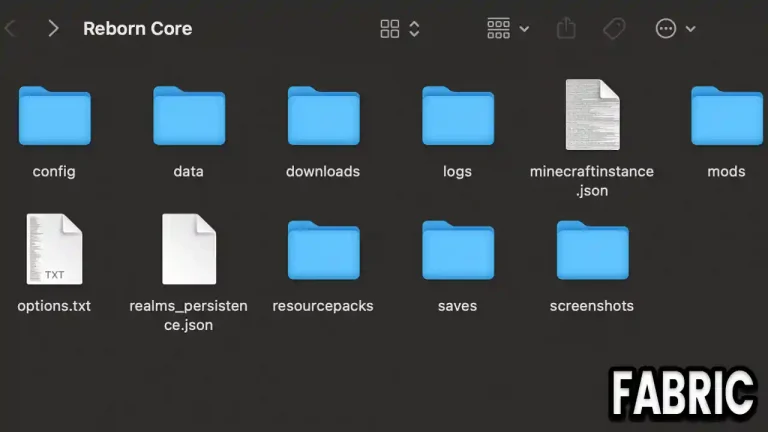
Task: Click the resourcepacks label text
Action: tap(323, 306)
